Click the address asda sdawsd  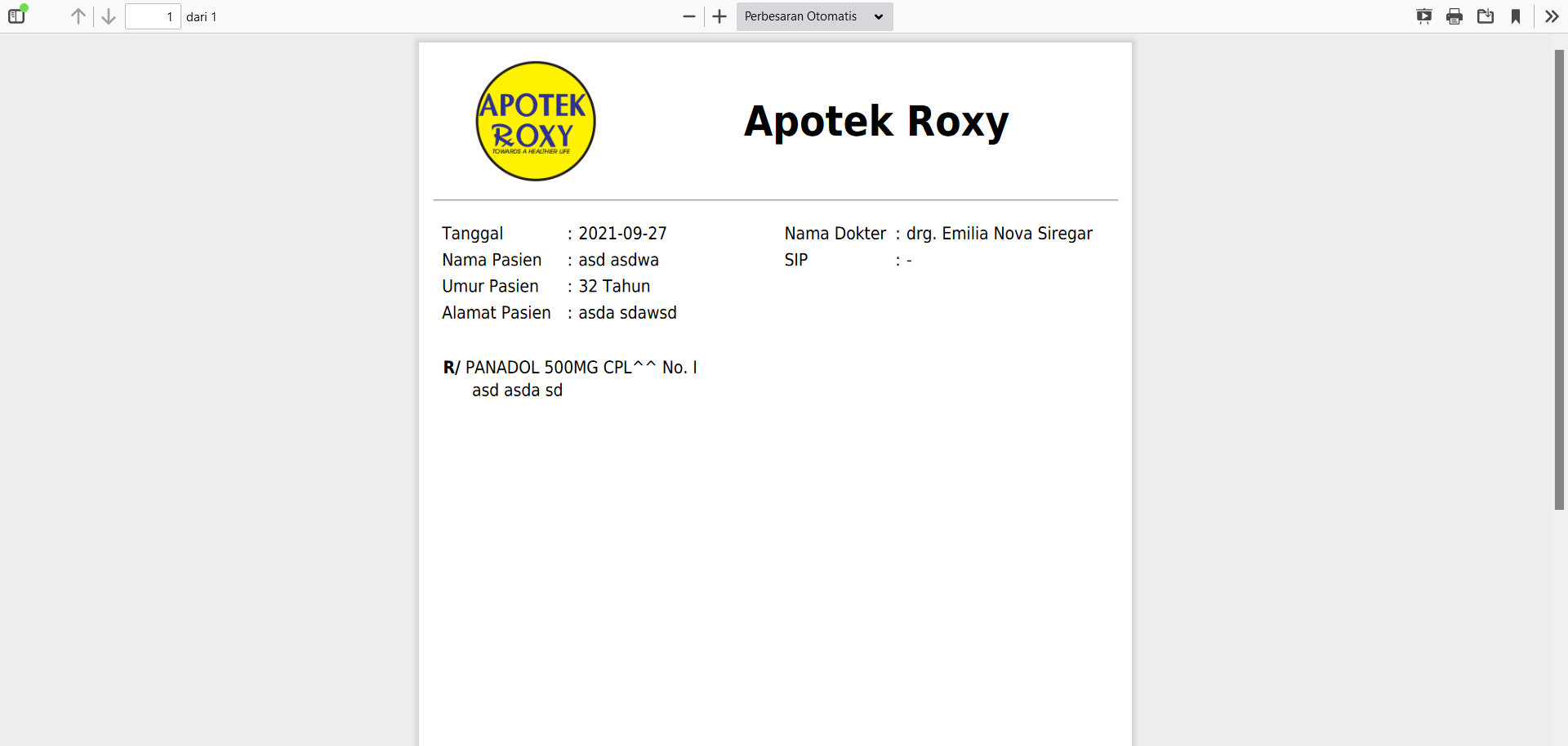(x=627, y=313)
